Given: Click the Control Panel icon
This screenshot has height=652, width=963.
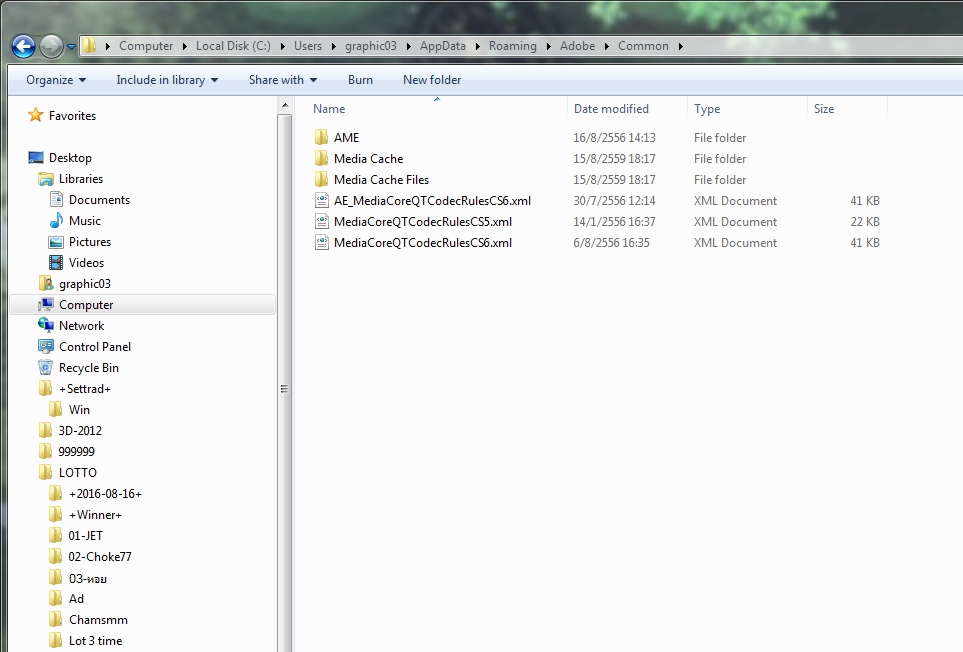Looking at the screenshot, I should pyautogui.click(x=45, y=346).
